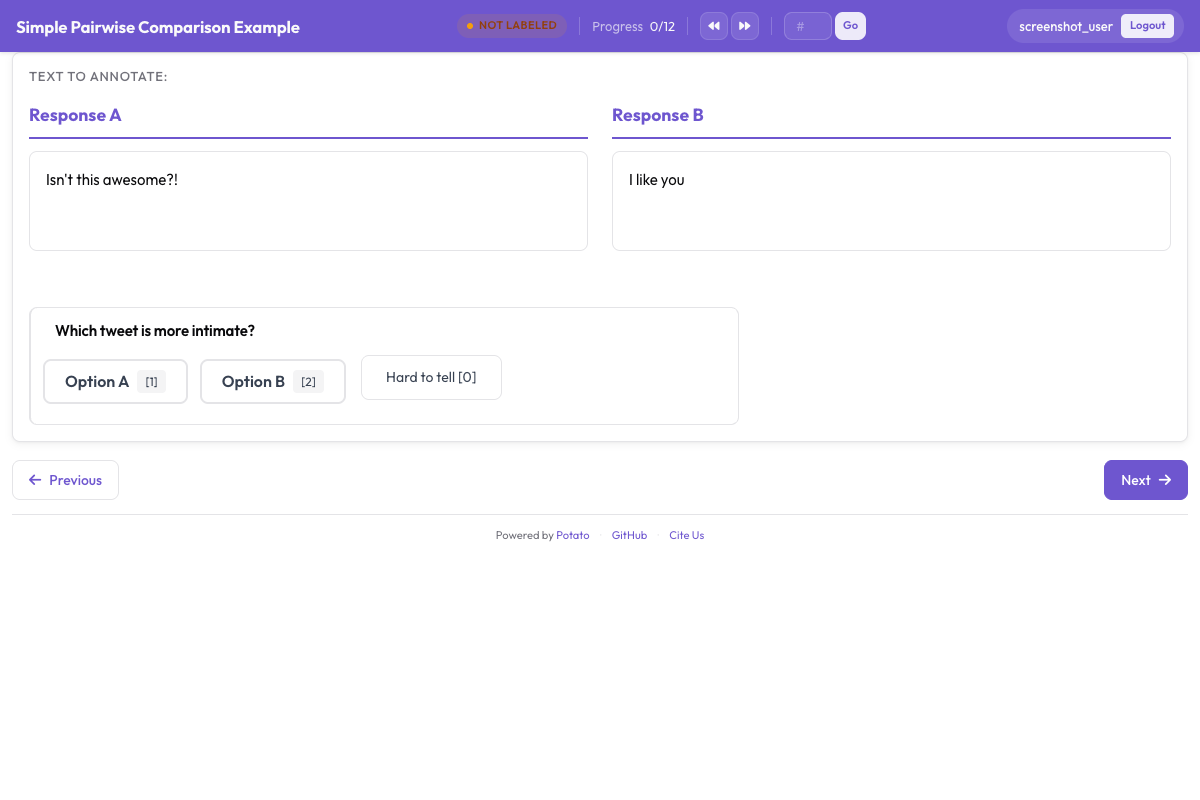This screenshot has width=1200, height=800.
Task: Click inside the Response A text box
Action: click(x=308, y=200)
